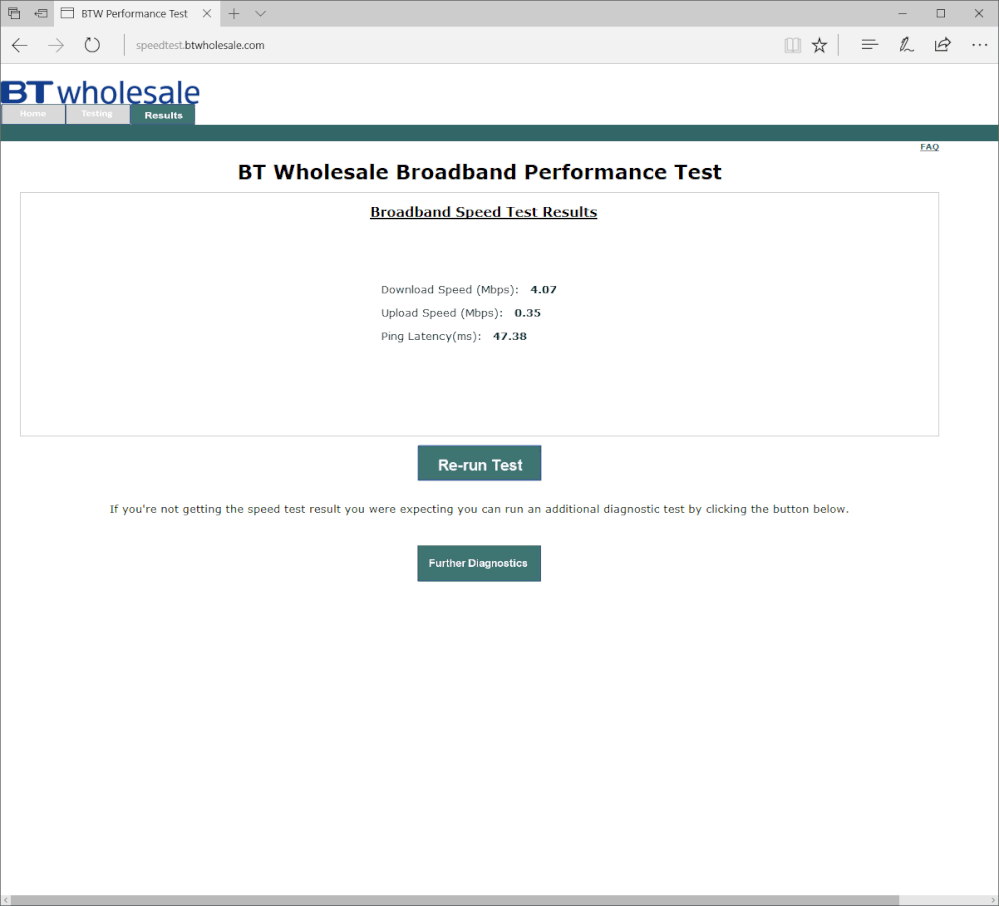Show tab previews chevron

pyautogui.click(x=260, y=13)
